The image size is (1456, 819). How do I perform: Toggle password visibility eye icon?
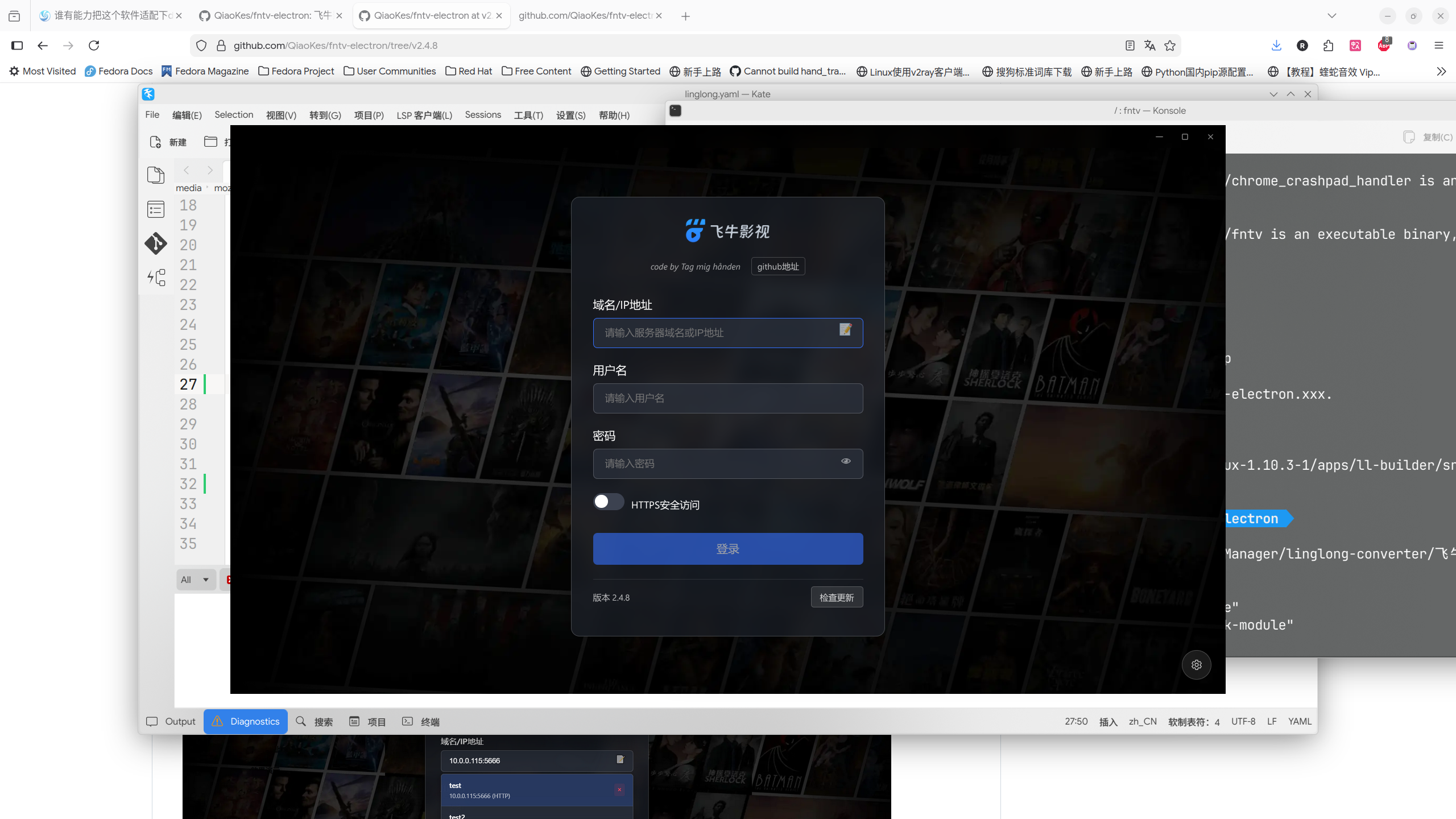coord(846,461)
